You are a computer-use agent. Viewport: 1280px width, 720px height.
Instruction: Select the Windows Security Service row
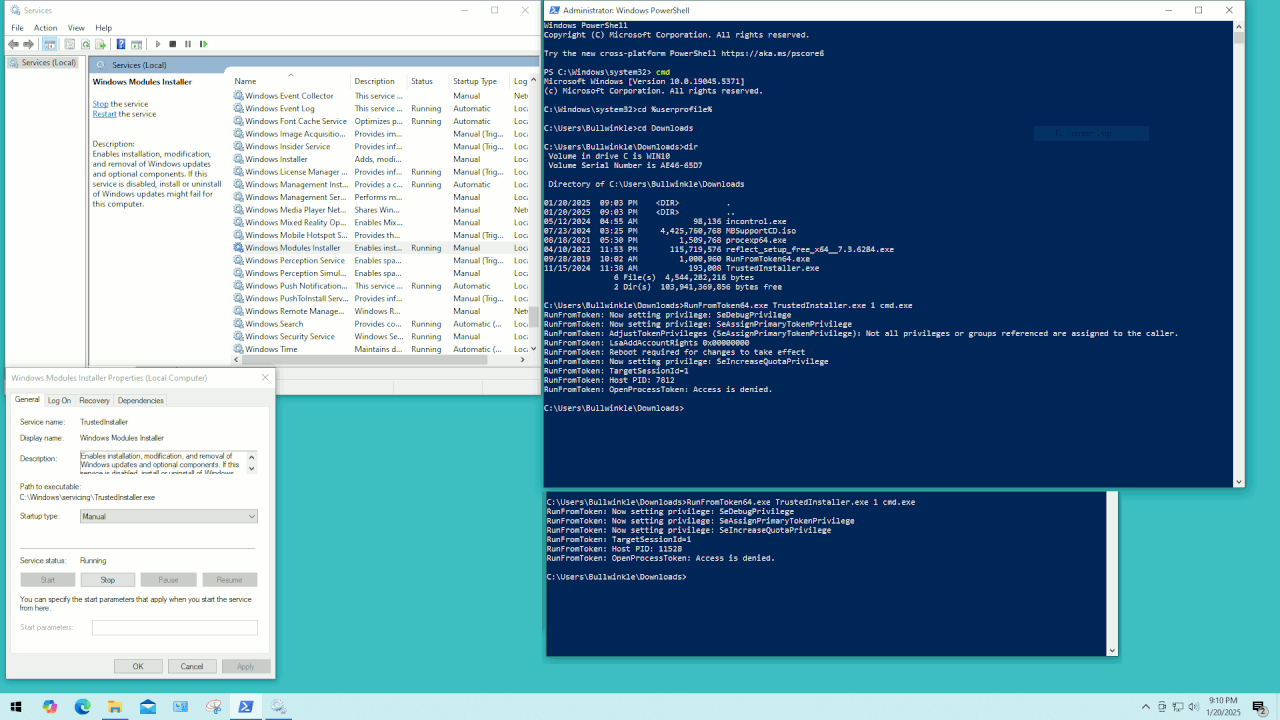tap(380, 336)
